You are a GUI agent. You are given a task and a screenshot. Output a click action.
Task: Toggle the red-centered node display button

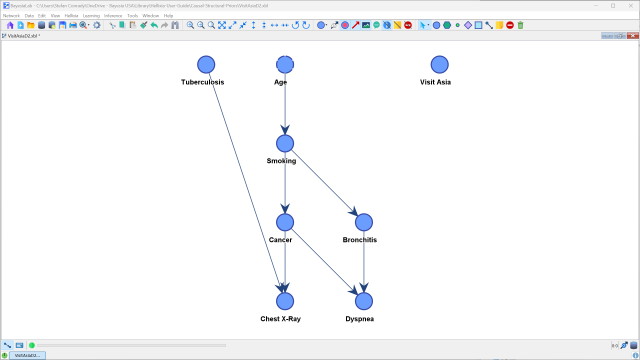(x=345, y=25)
